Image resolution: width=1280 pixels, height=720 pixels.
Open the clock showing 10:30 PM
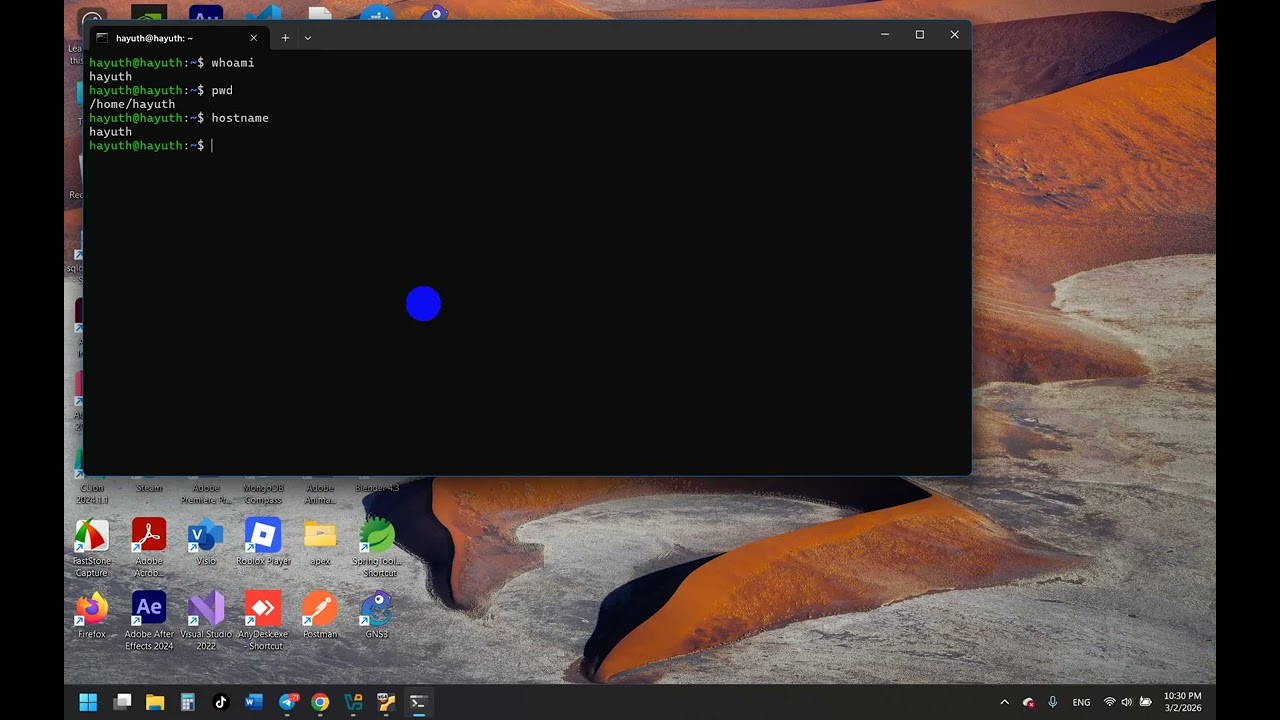click(x=1183, y=702)
